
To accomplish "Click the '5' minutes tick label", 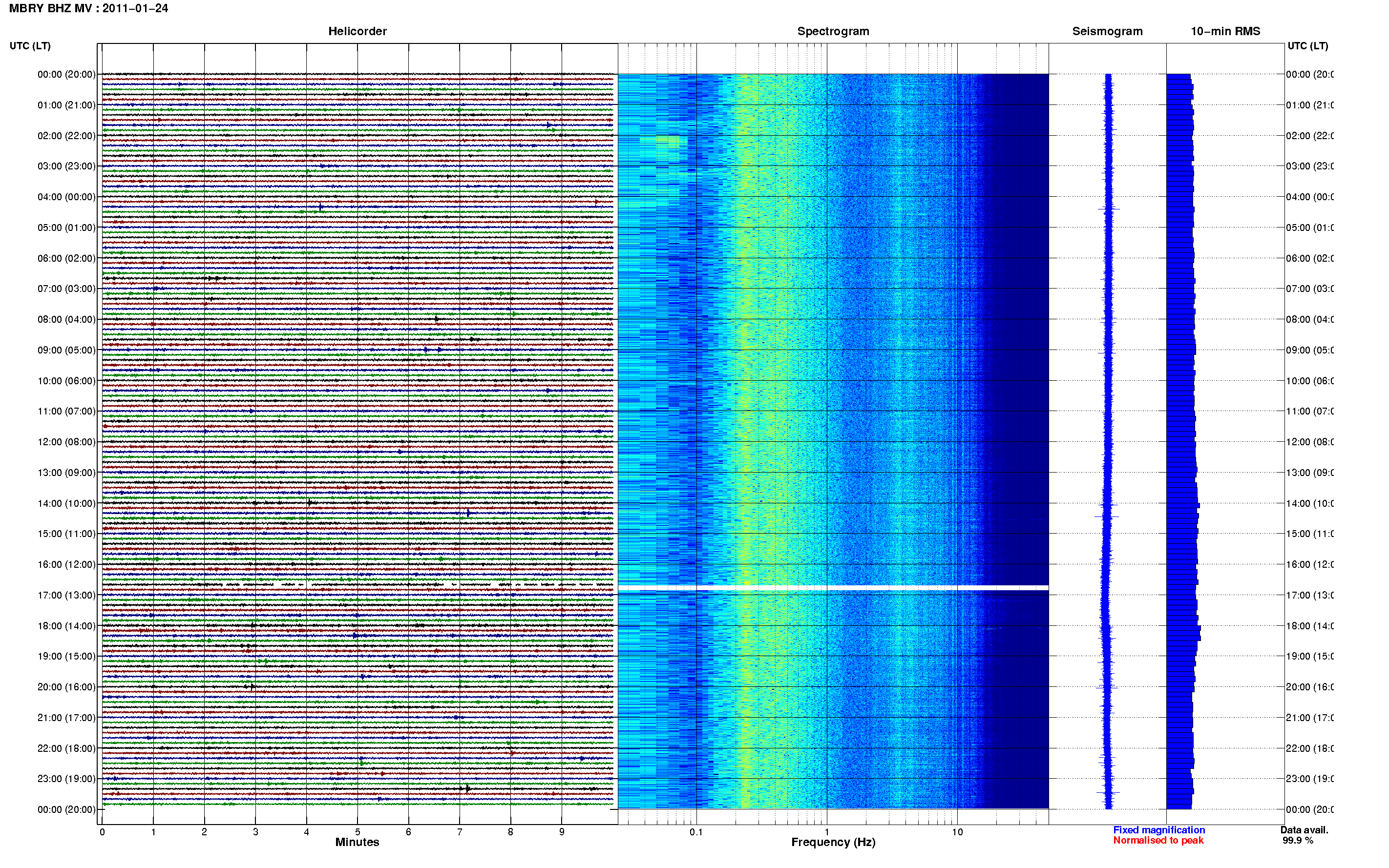I will click(x=358, y=832).
